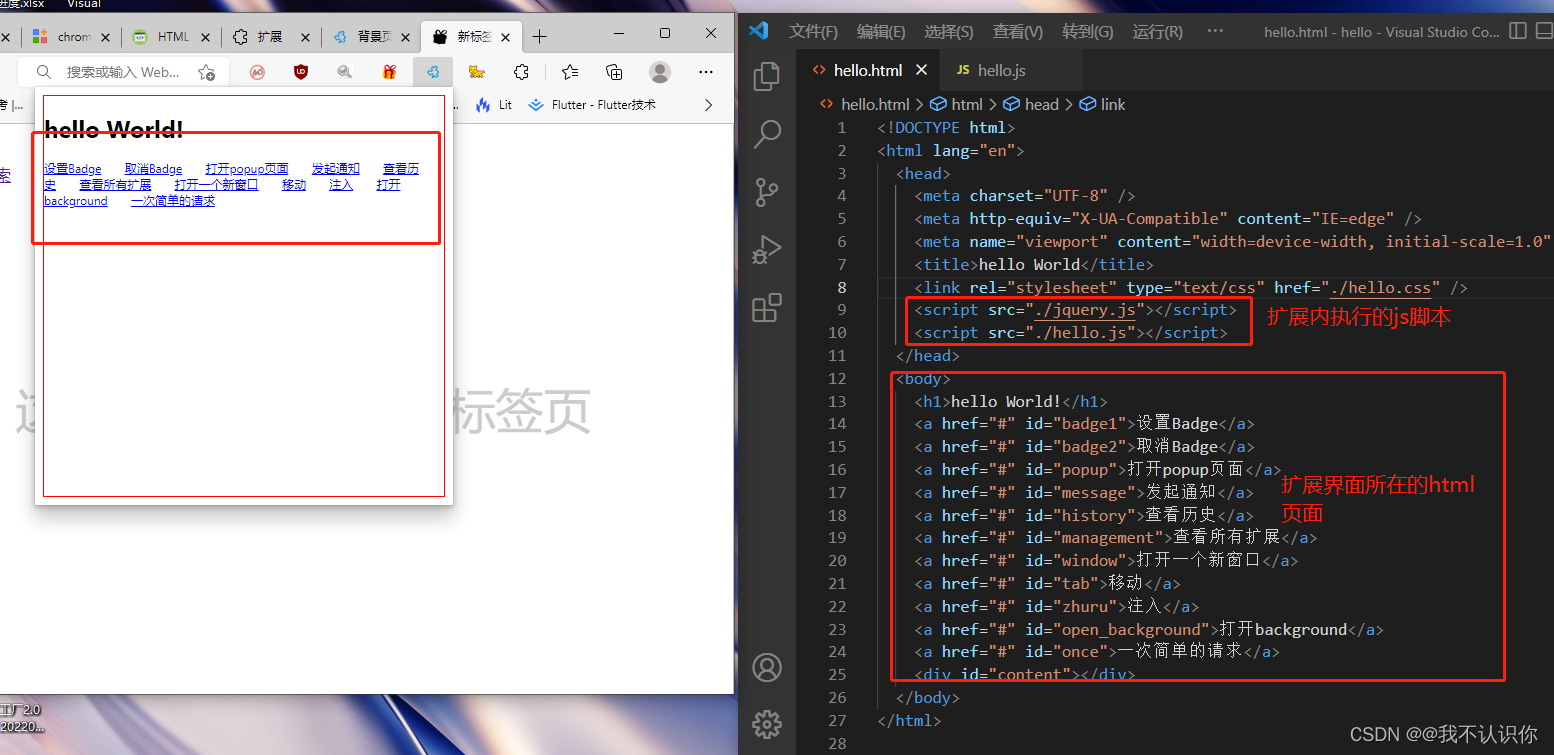Open the Run and Debug view

[x=767, y=249]
